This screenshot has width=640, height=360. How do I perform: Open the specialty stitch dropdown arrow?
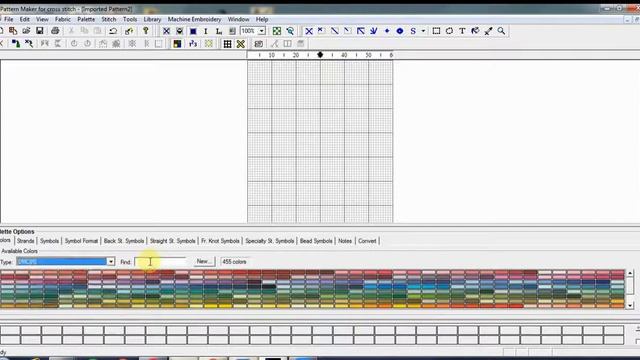click(423, 31)
